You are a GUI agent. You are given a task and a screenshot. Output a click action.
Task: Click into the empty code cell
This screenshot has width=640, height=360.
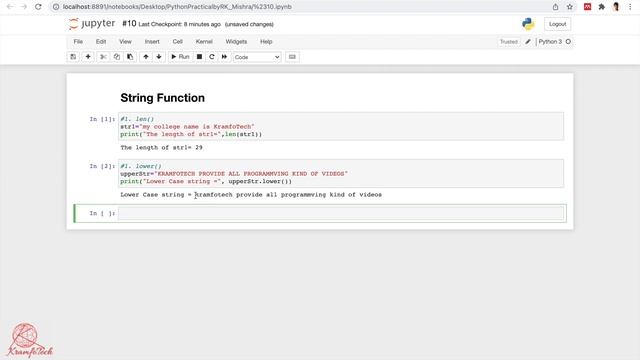341,213
